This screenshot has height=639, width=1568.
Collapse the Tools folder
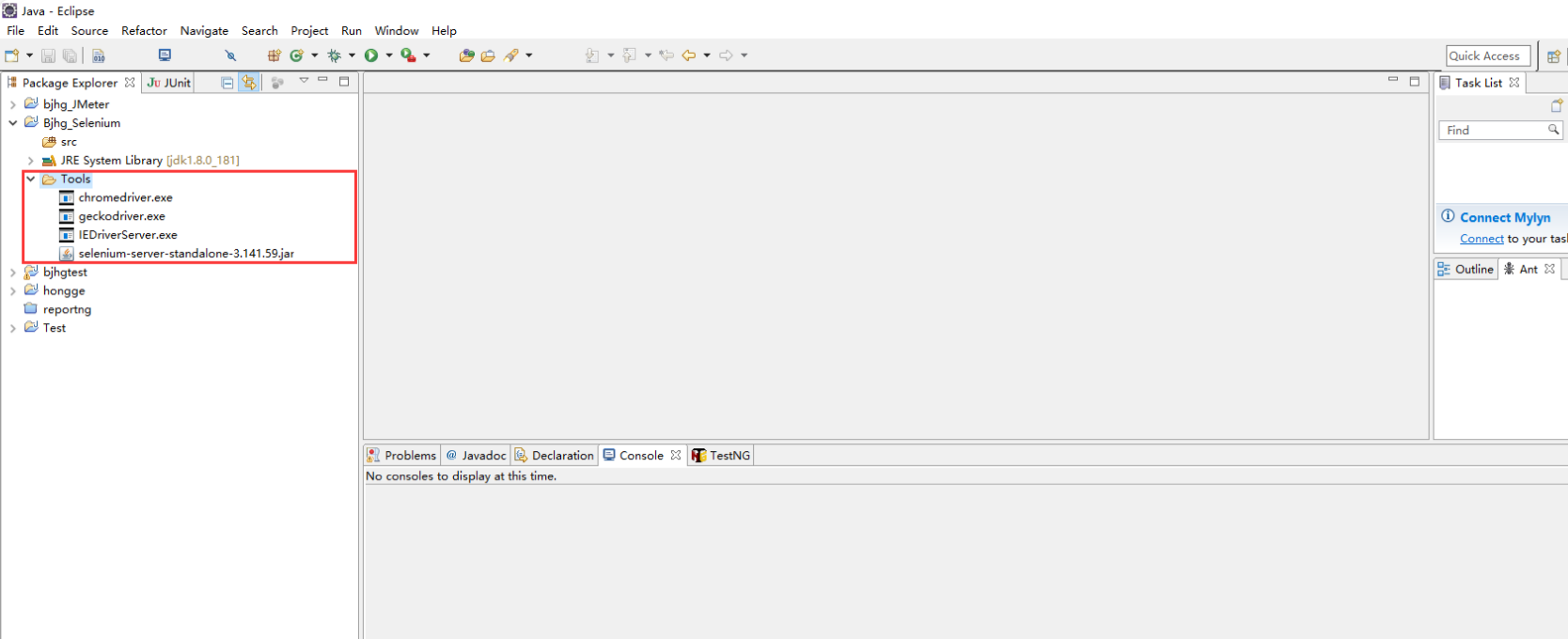pyautogui.click(x=31, y=179)
